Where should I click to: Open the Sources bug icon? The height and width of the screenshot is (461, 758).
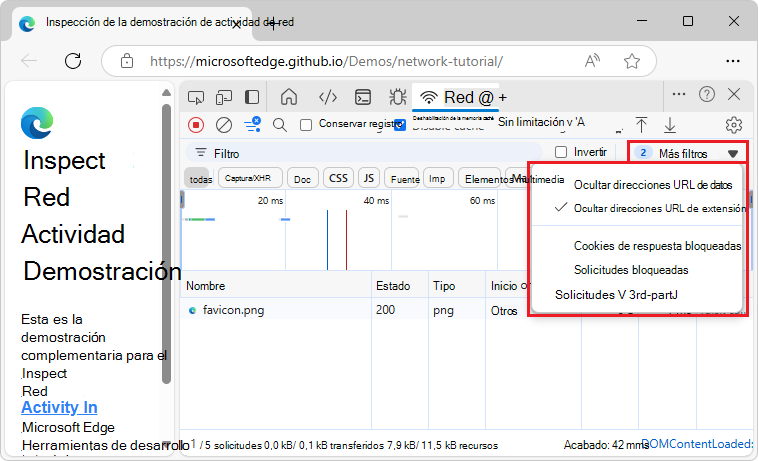397,97
